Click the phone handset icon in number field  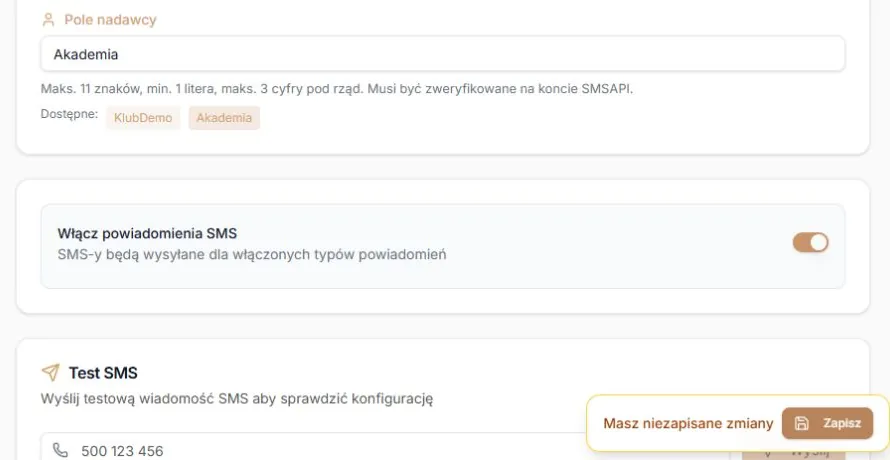60,450
